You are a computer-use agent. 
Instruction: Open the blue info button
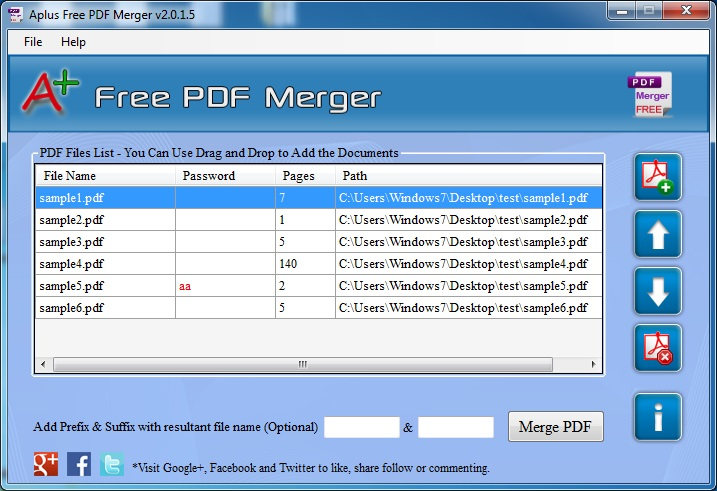pos(658,417)
